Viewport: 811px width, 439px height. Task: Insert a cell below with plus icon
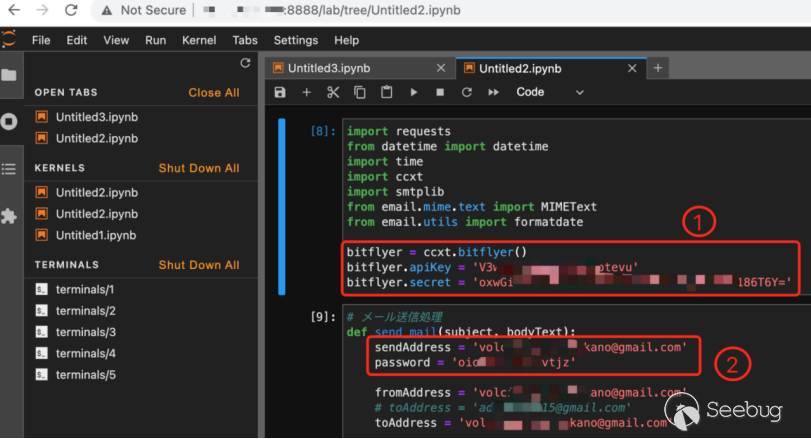pos(306,92)
